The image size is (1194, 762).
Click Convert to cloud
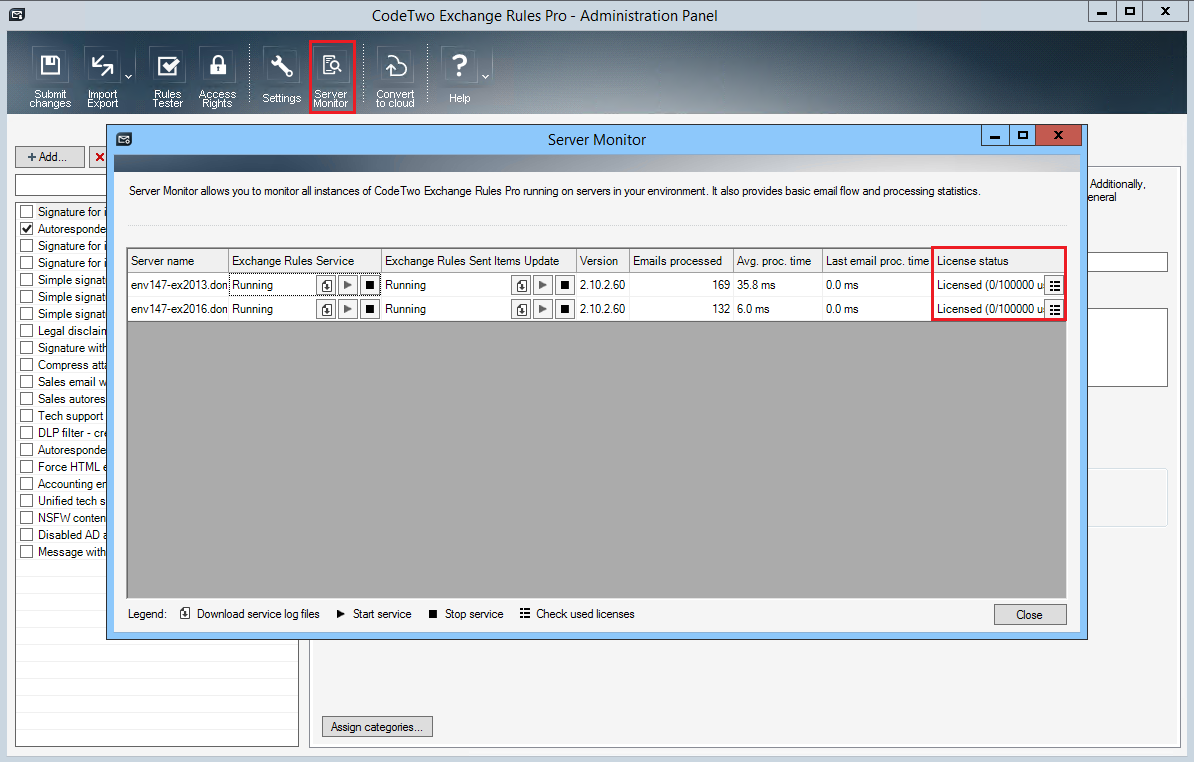coord(395,75)
